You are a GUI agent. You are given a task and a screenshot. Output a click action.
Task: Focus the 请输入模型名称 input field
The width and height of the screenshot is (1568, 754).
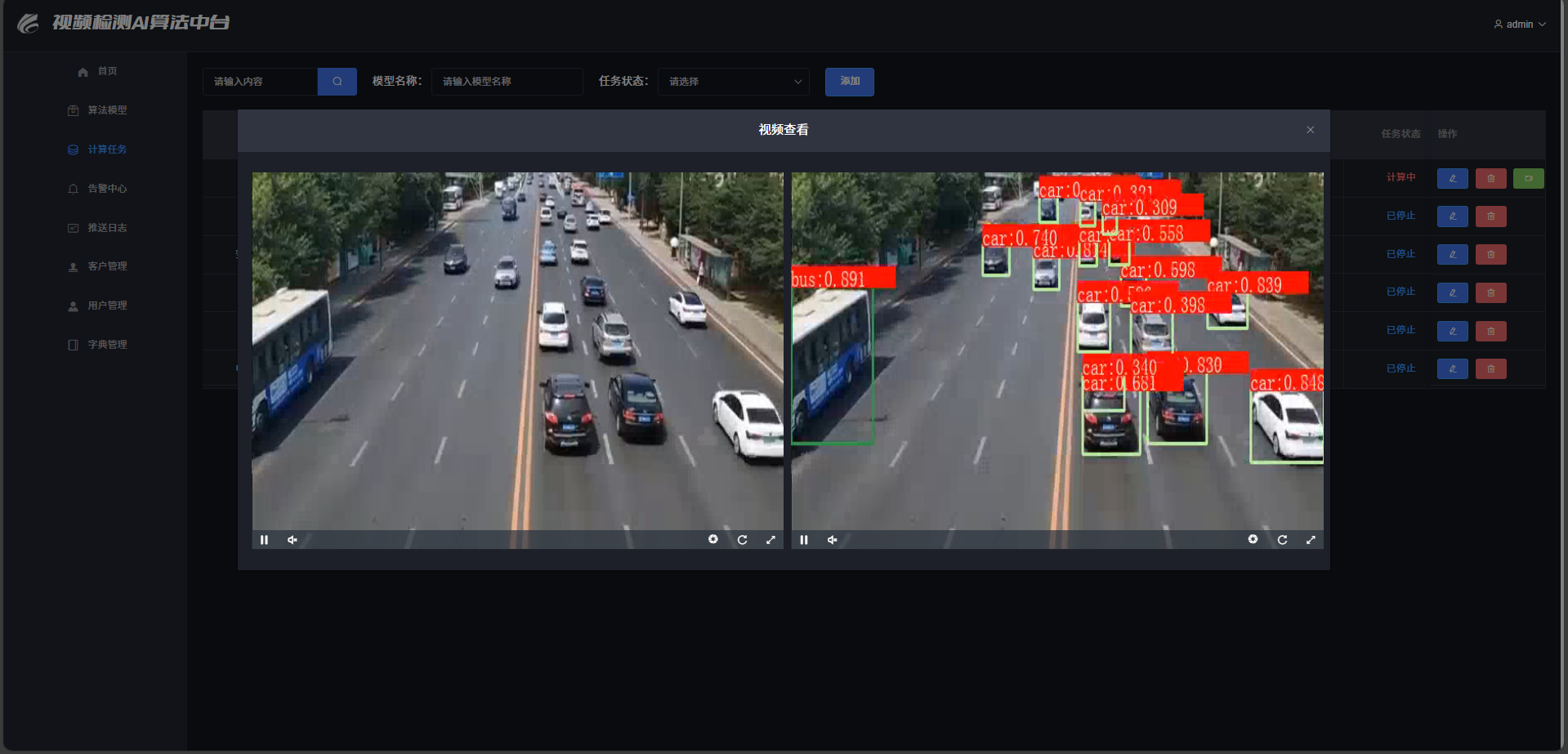point(507,82)
